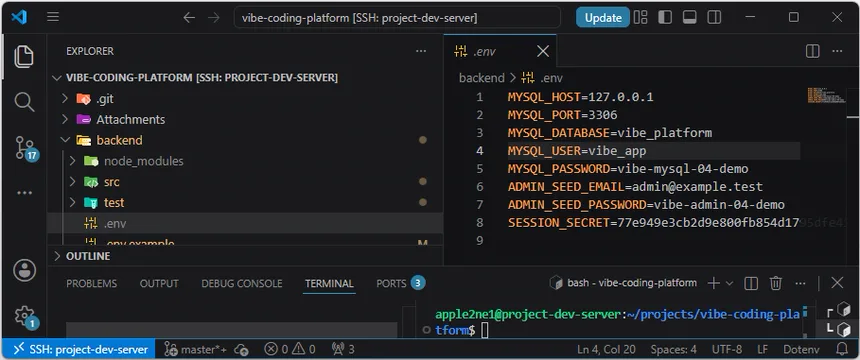Expand the .git folder

tap(246, 99)
